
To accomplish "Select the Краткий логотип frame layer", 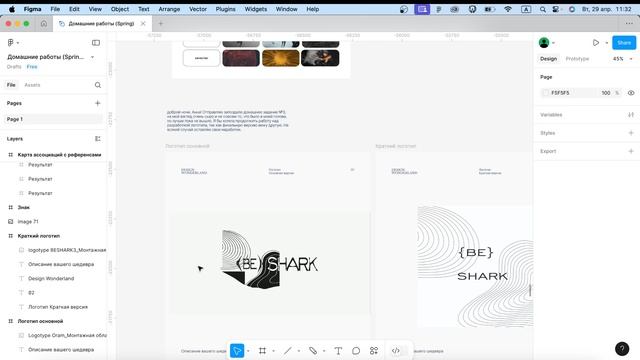I will click(39, 236).
